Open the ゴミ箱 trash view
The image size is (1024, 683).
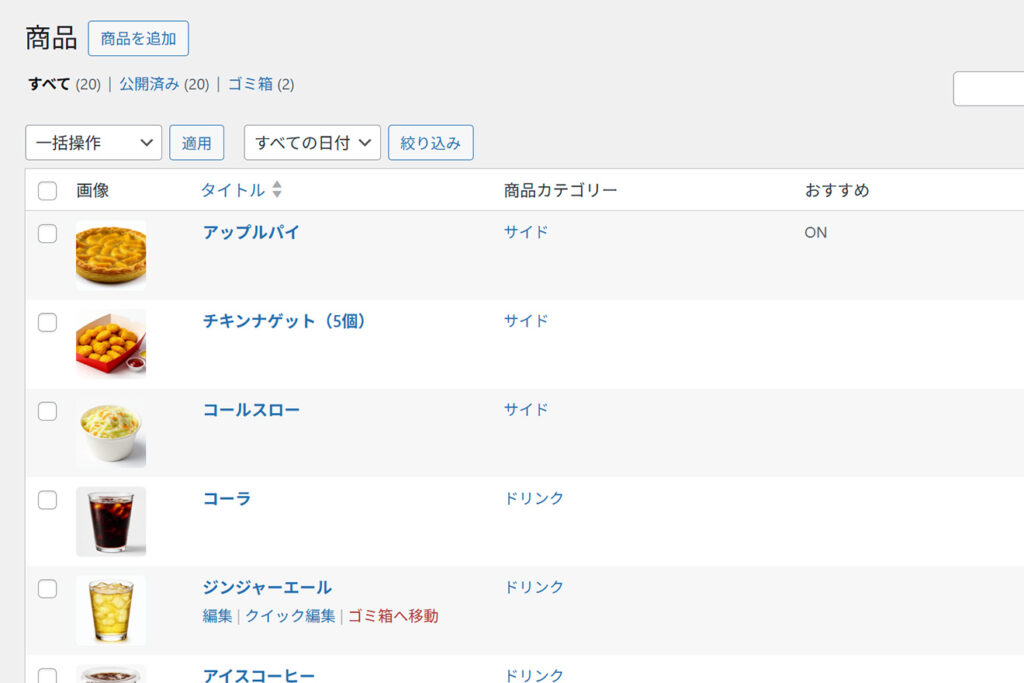pyautogui.click(x=250, y=84)
